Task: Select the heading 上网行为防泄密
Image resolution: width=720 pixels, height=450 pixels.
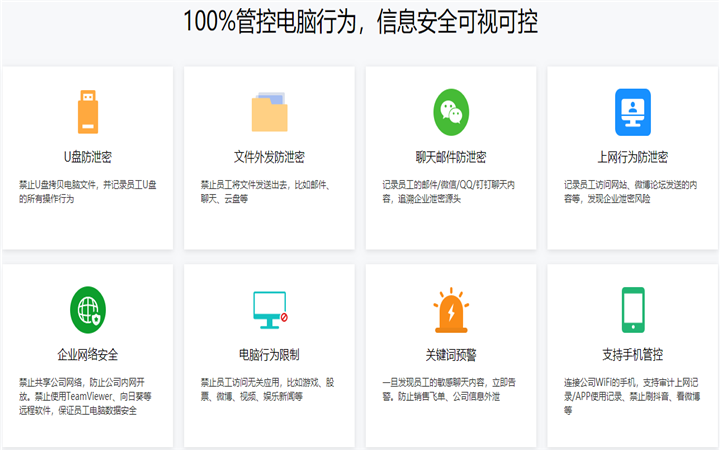Action: [x=633, y=157]
